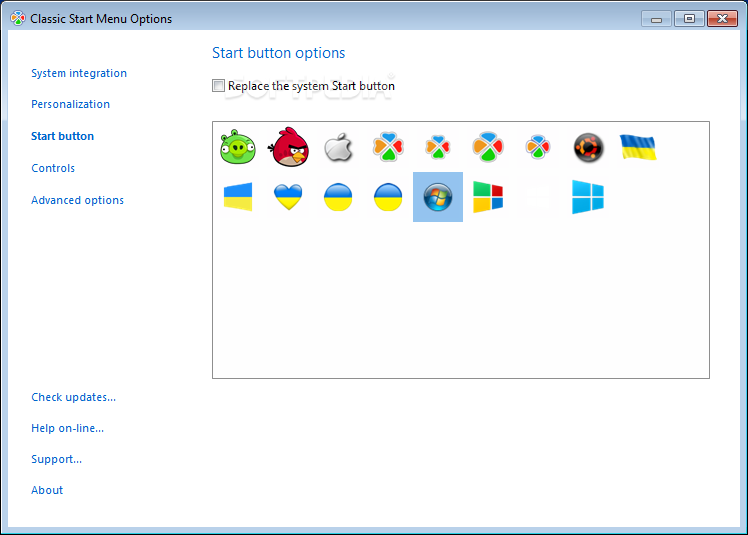Click the app icon in title bar

tap(18, 19)
